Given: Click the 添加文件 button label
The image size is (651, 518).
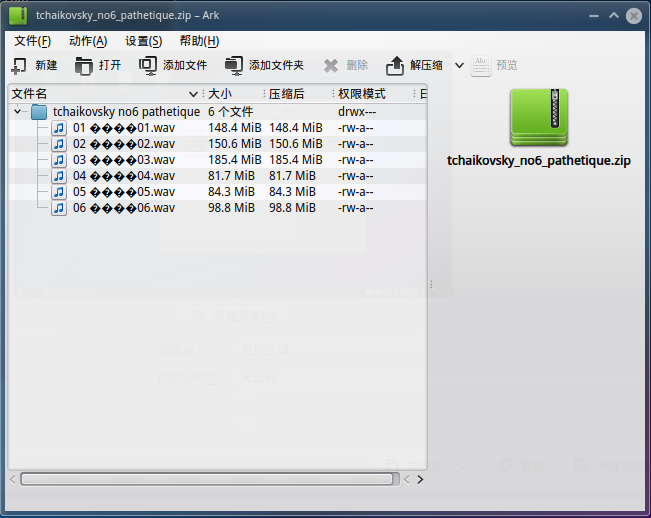Looking at the screenshot, I should [x=185, y=66].
